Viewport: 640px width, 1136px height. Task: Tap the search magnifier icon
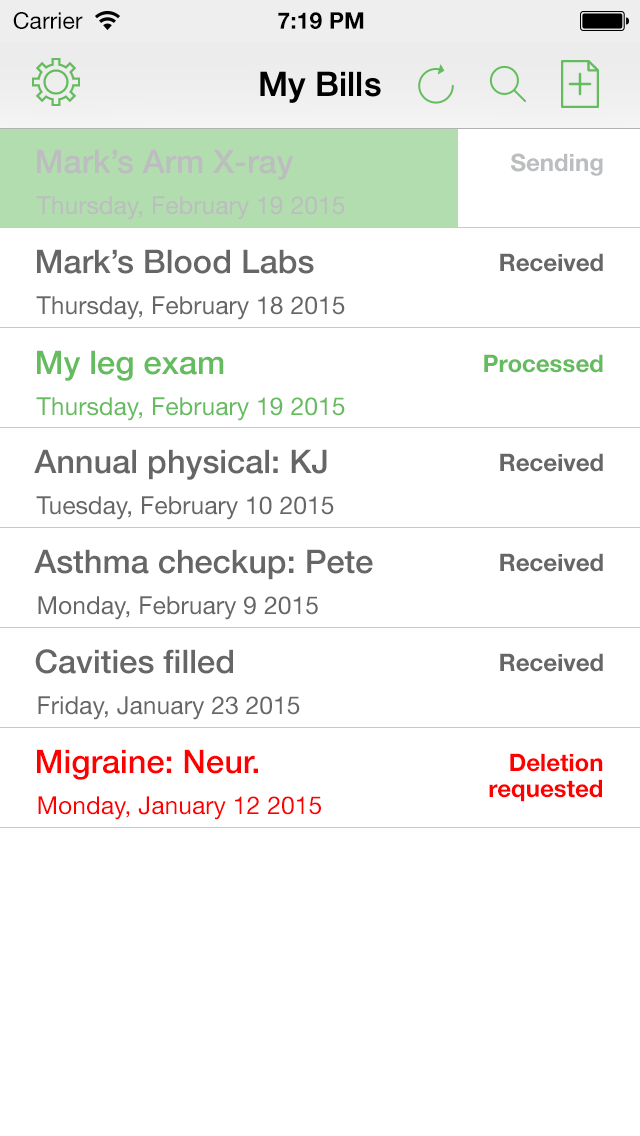[x=508, y=84]
